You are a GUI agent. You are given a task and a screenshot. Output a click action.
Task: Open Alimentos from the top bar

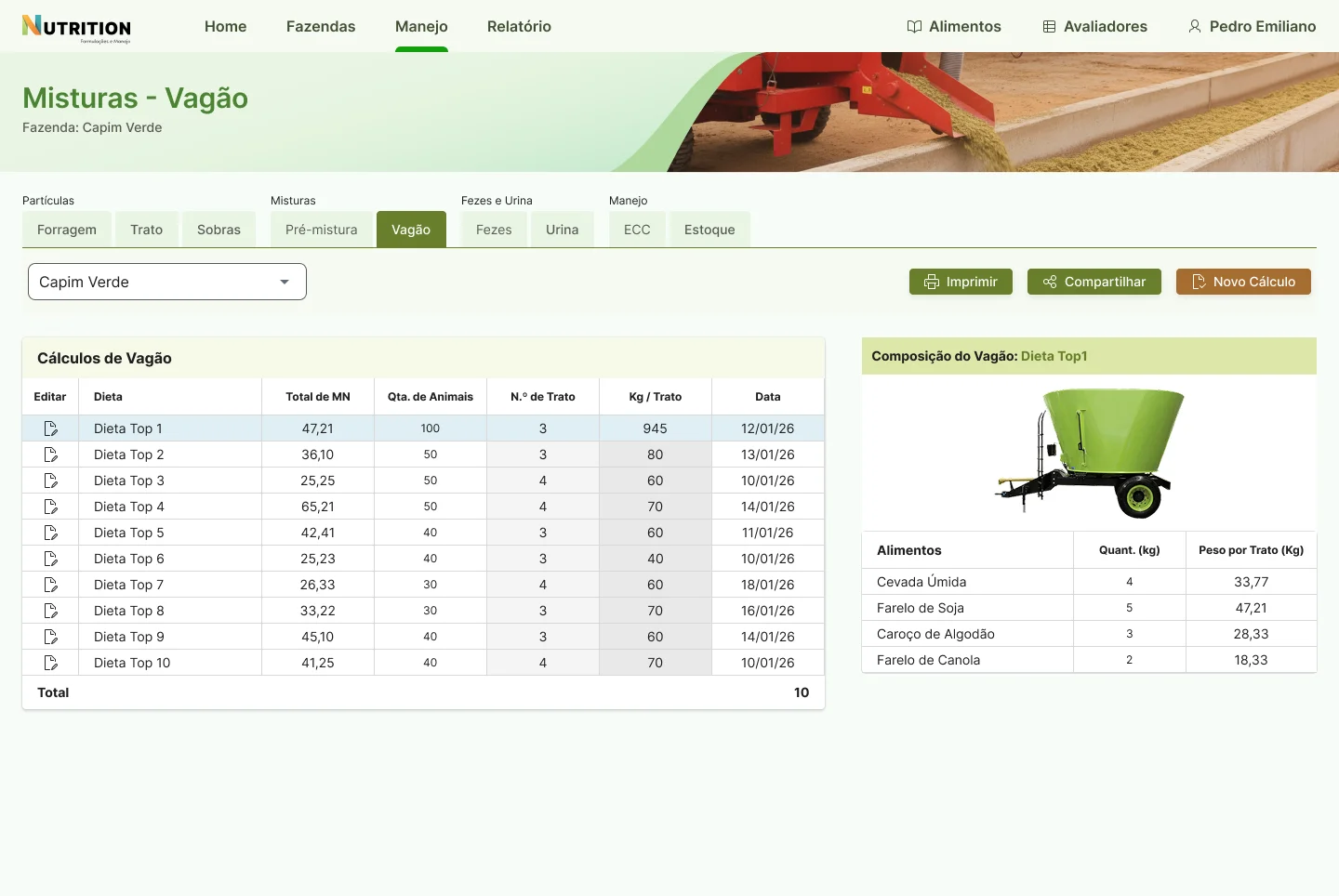click(x=954, y=26)
